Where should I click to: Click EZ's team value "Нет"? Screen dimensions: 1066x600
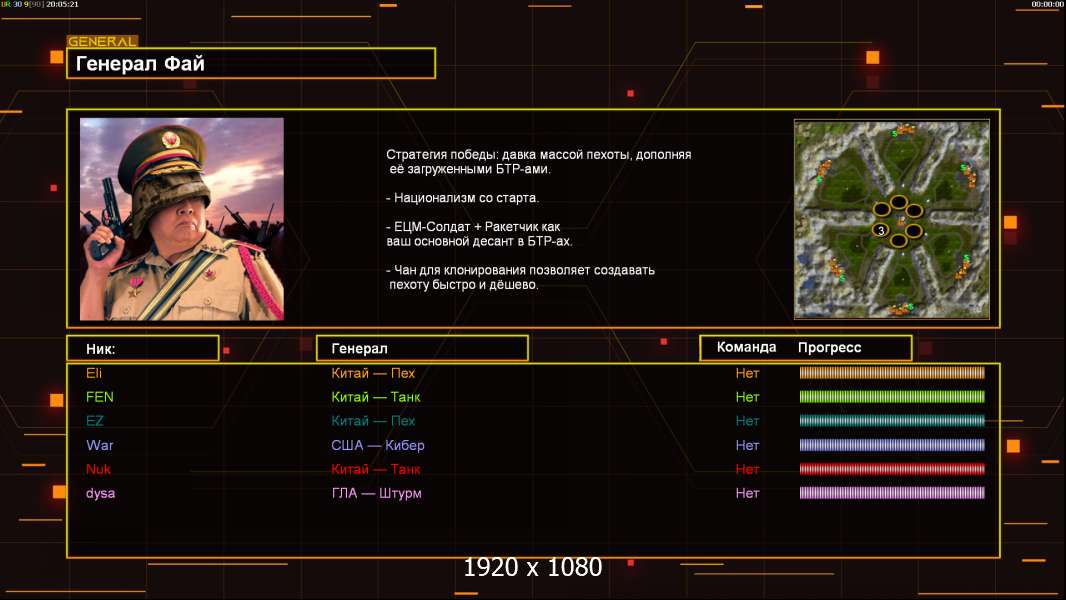click(x=747, y=421)
